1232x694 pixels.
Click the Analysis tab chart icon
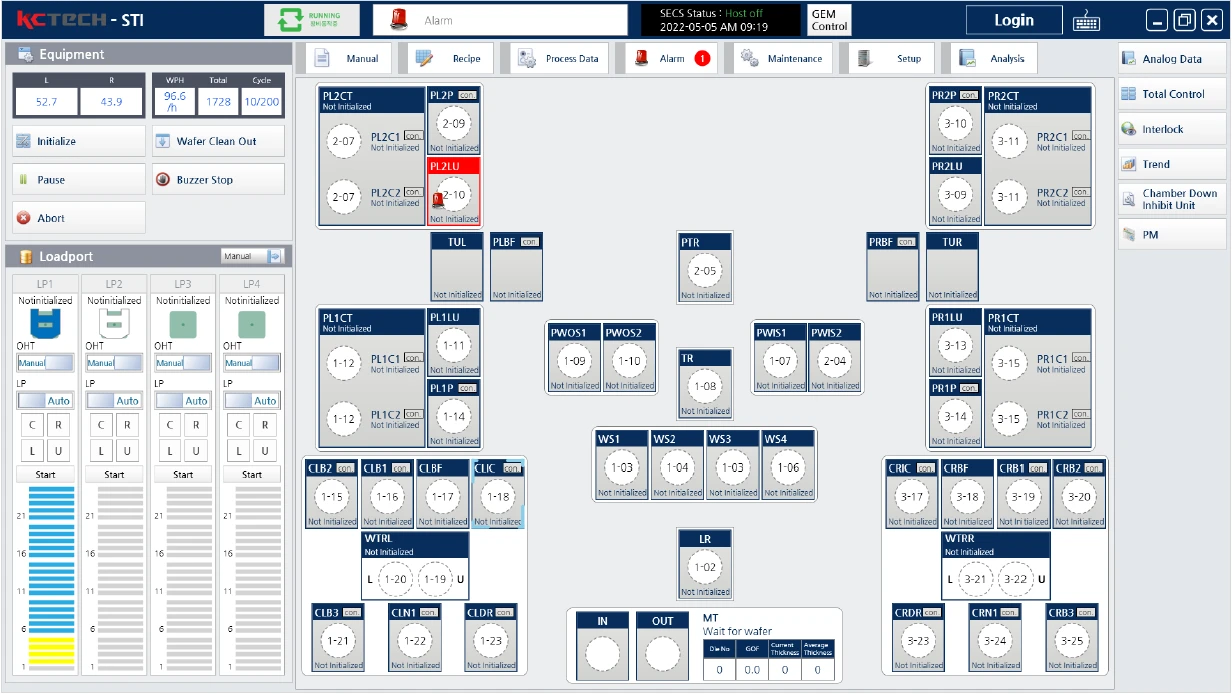967,58
